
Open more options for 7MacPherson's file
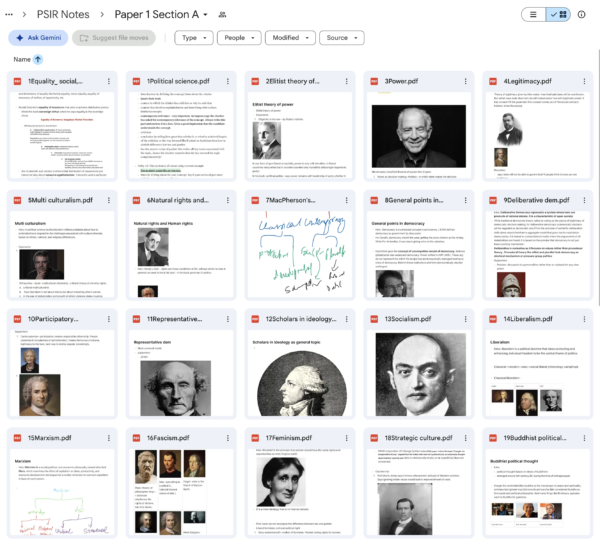pos(346,200)
